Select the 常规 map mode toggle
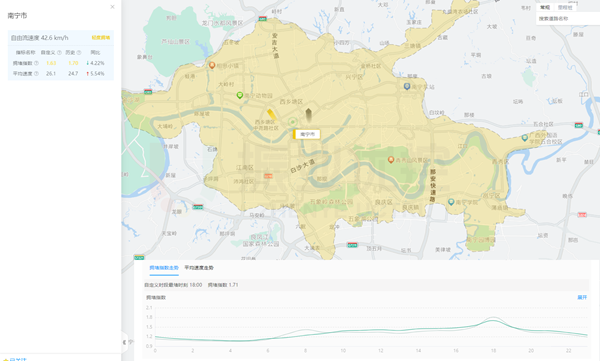The height and width of the screenshot is (361, 600). click(545, 7)
